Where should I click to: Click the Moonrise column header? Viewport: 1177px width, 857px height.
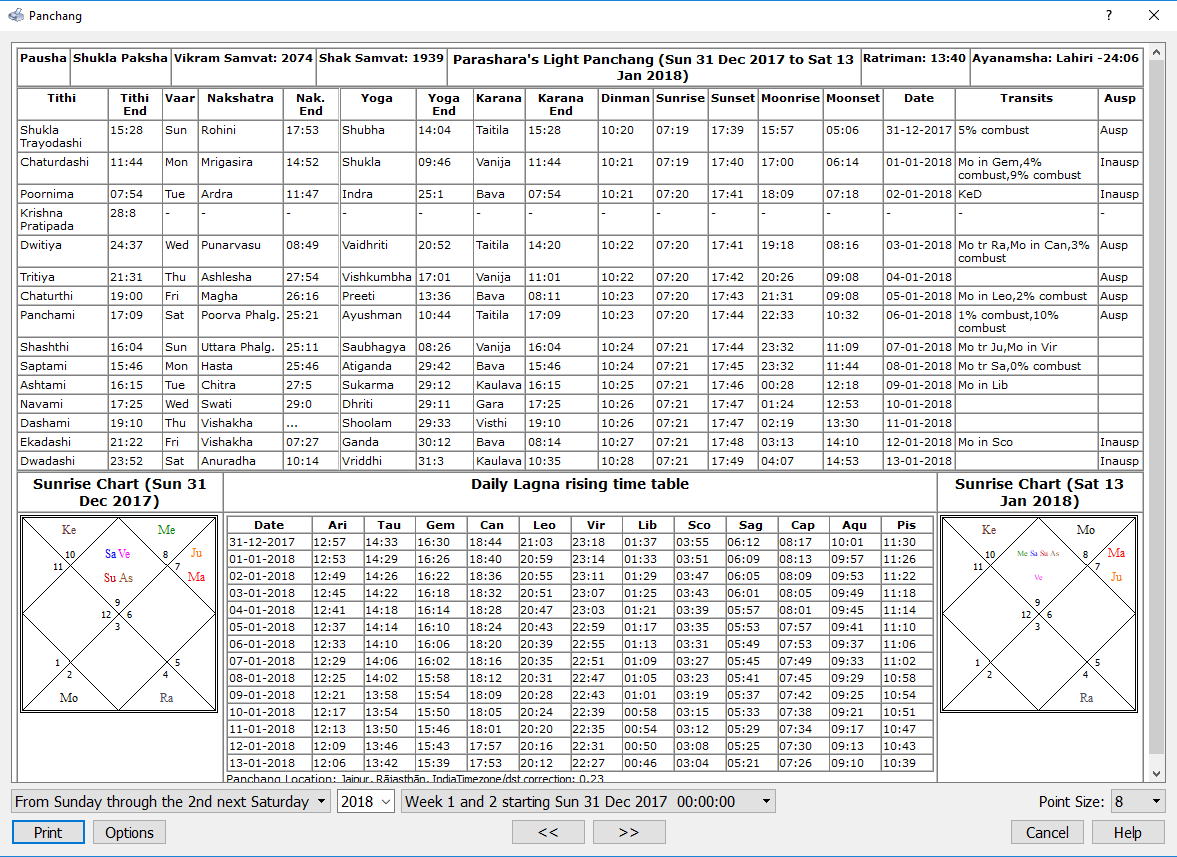790,104
